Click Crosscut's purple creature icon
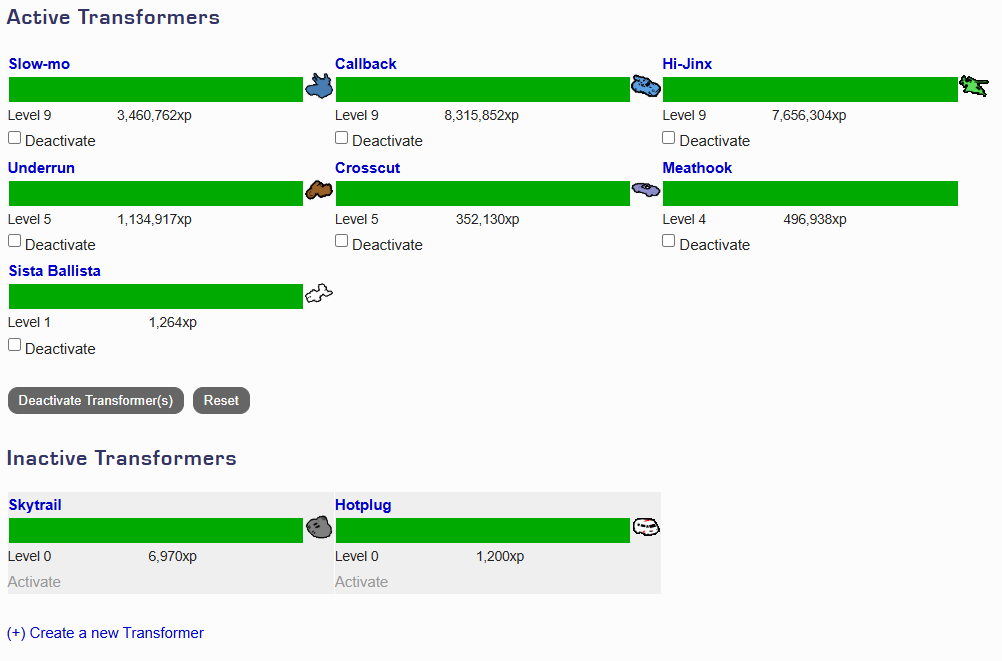Screen dimensions: 1002x661 646,189
